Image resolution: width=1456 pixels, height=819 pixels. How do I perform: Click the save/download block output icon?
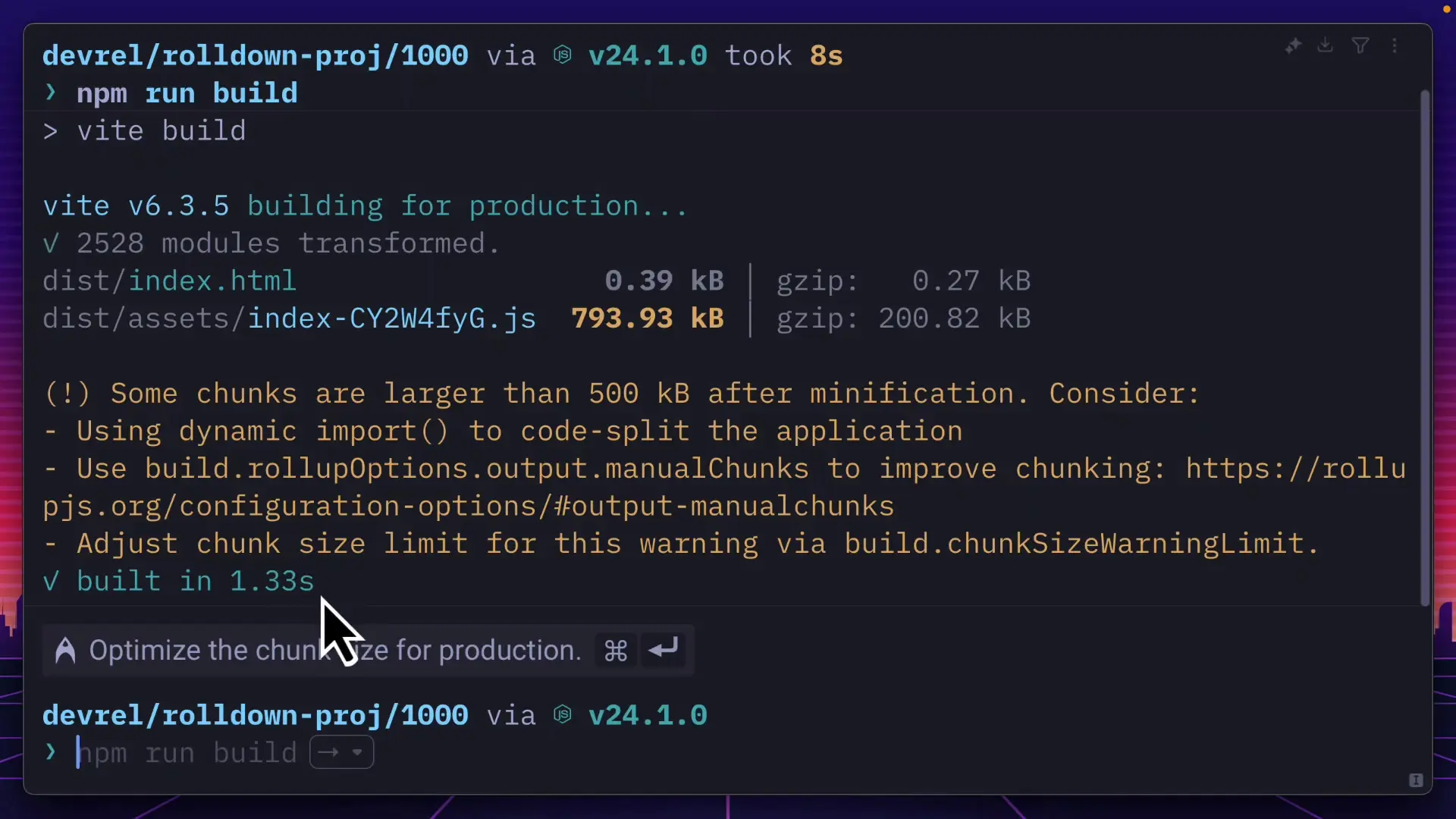pos(1326,45)
